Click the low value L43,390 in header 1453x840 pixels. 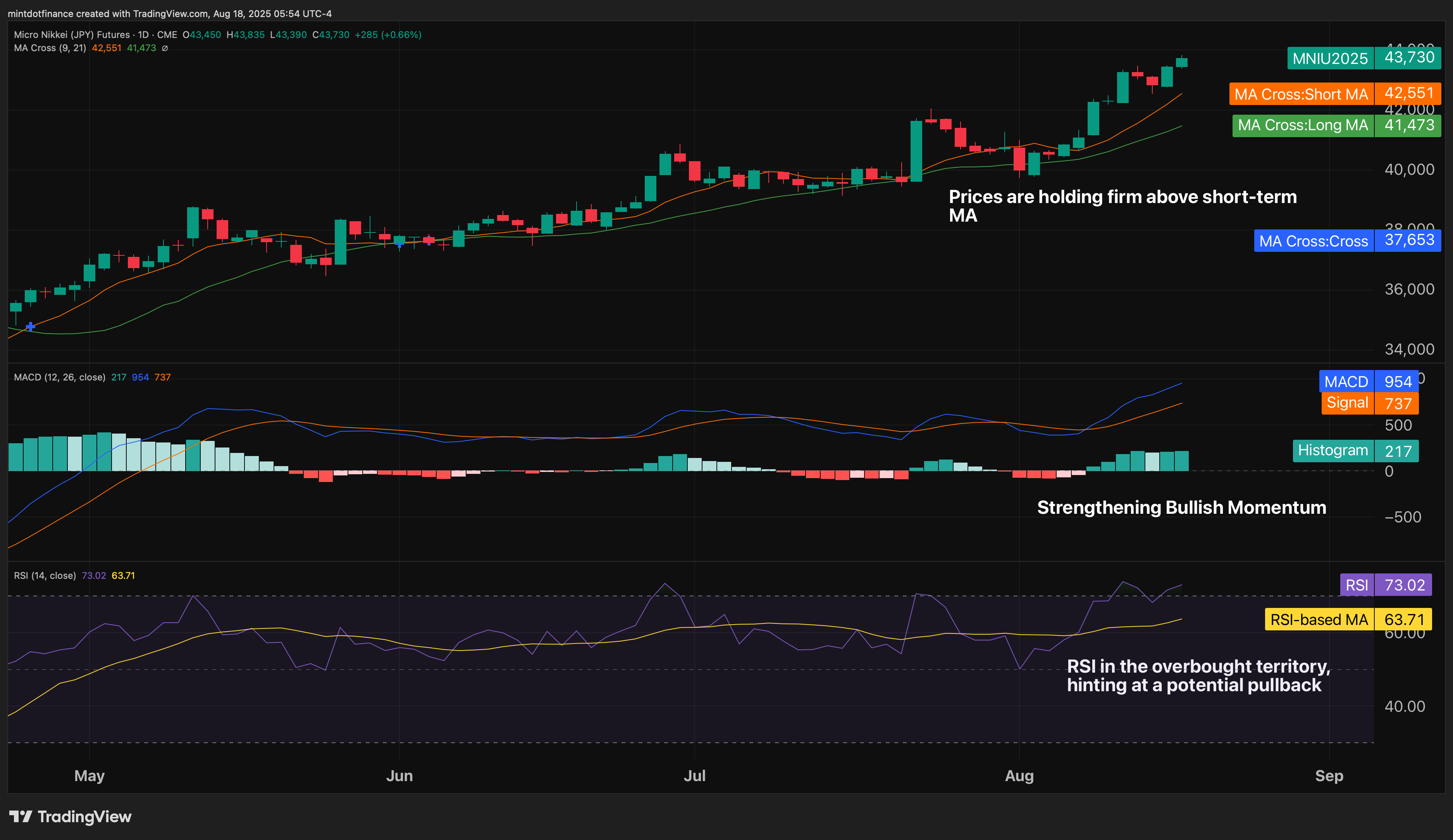288,34
